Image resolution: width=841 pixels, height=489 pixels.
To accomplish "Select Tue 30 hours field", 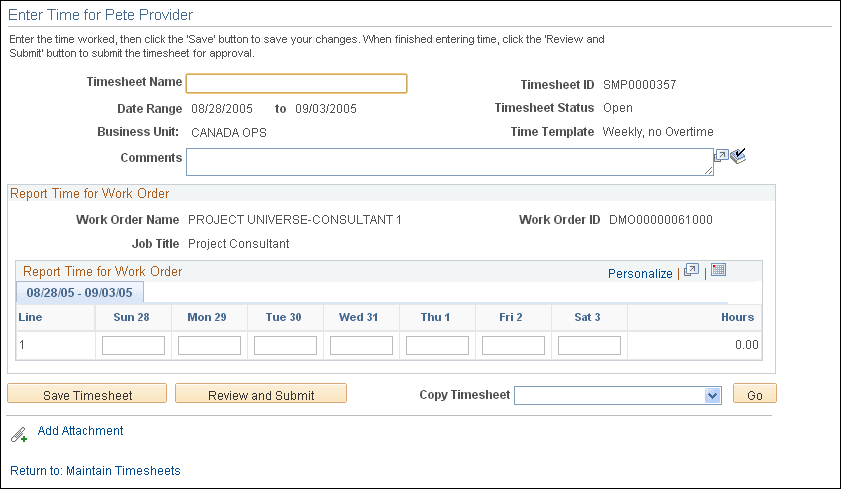I will tap(285, 345).
